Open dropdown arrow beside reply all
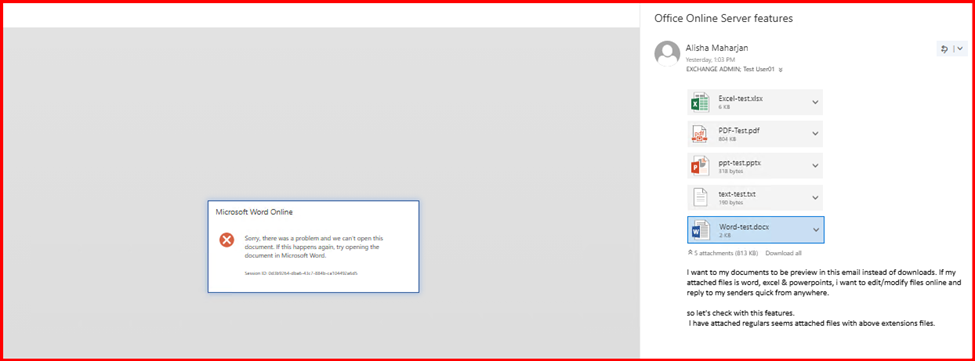This screenshot has height=361, width=975. 960,48
